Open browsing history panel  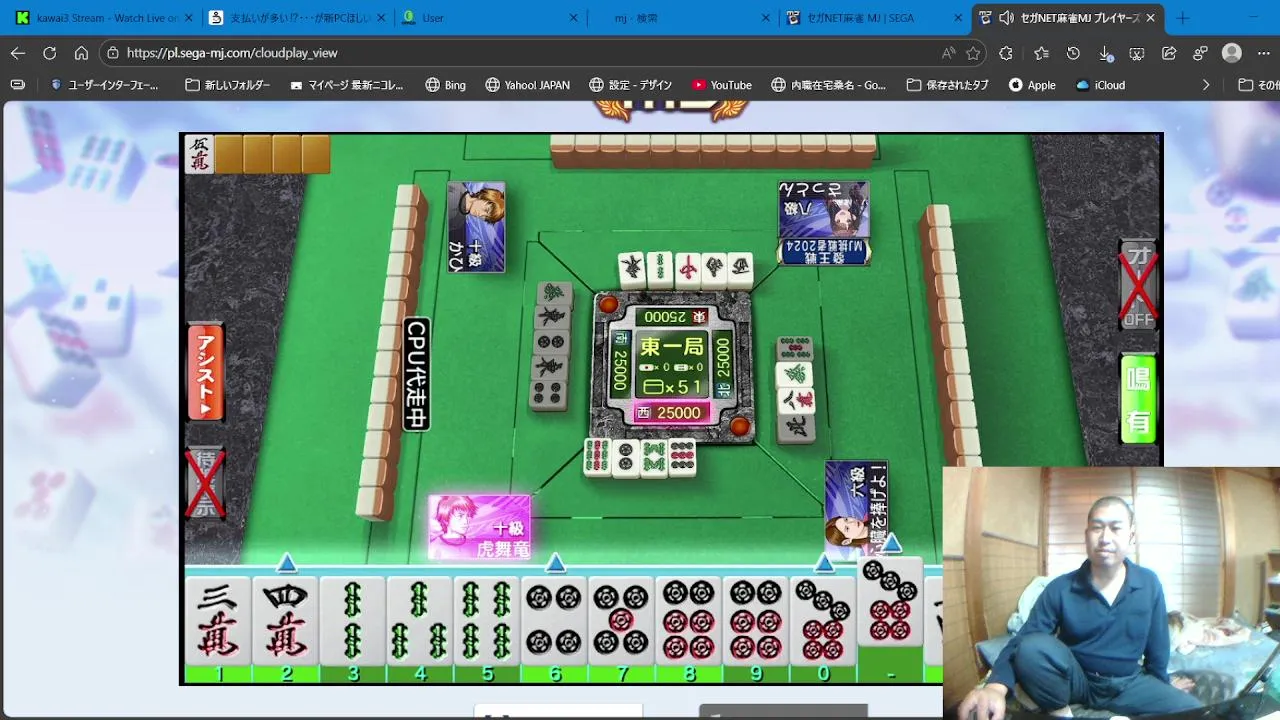click(x=1073, y=53)
